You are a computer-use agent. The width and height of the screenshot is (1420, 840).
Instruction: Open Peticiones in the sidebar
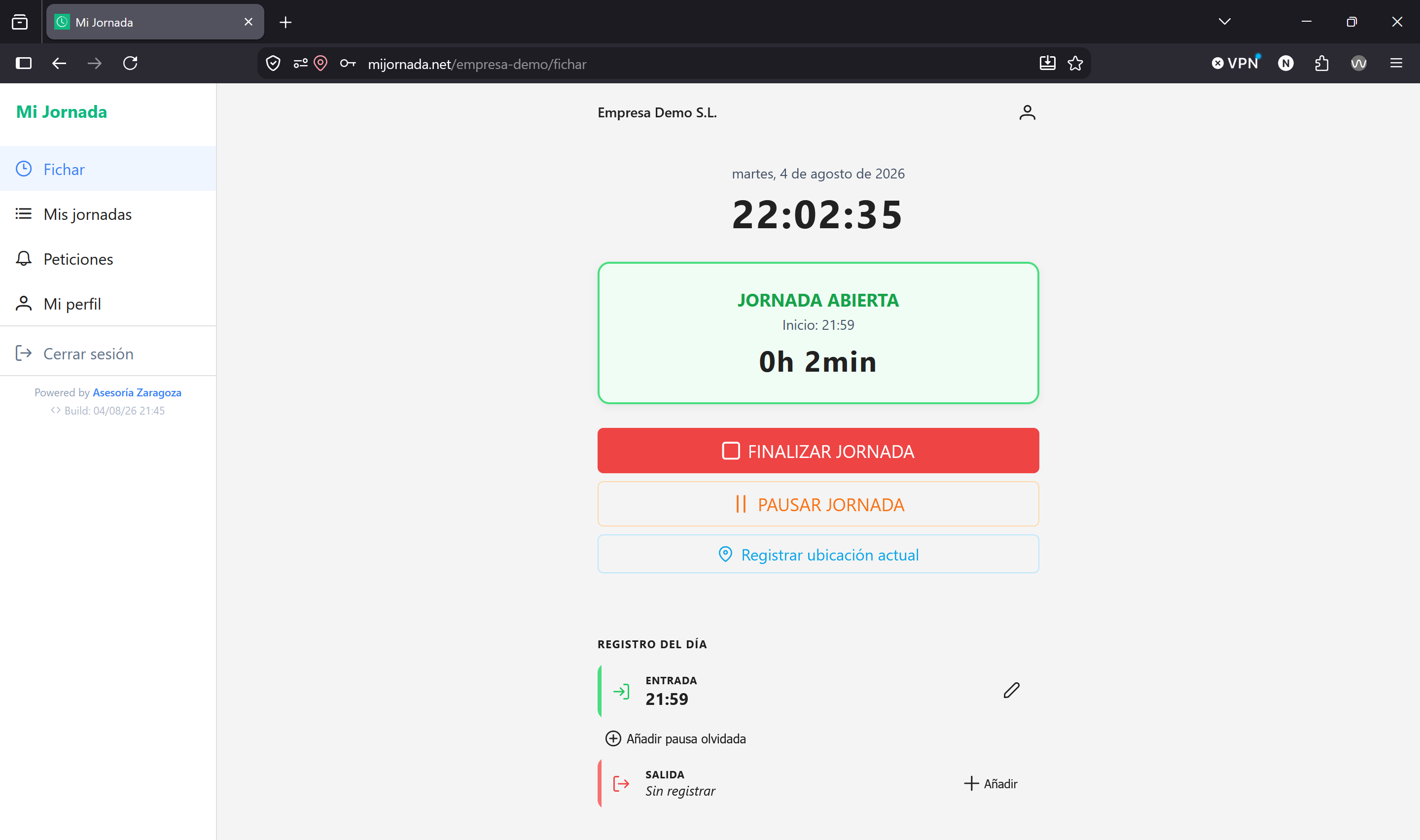(x=107, y=259)
